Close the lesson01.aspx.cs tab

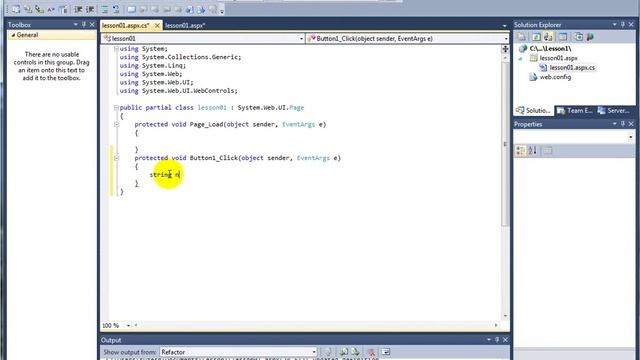157,25
